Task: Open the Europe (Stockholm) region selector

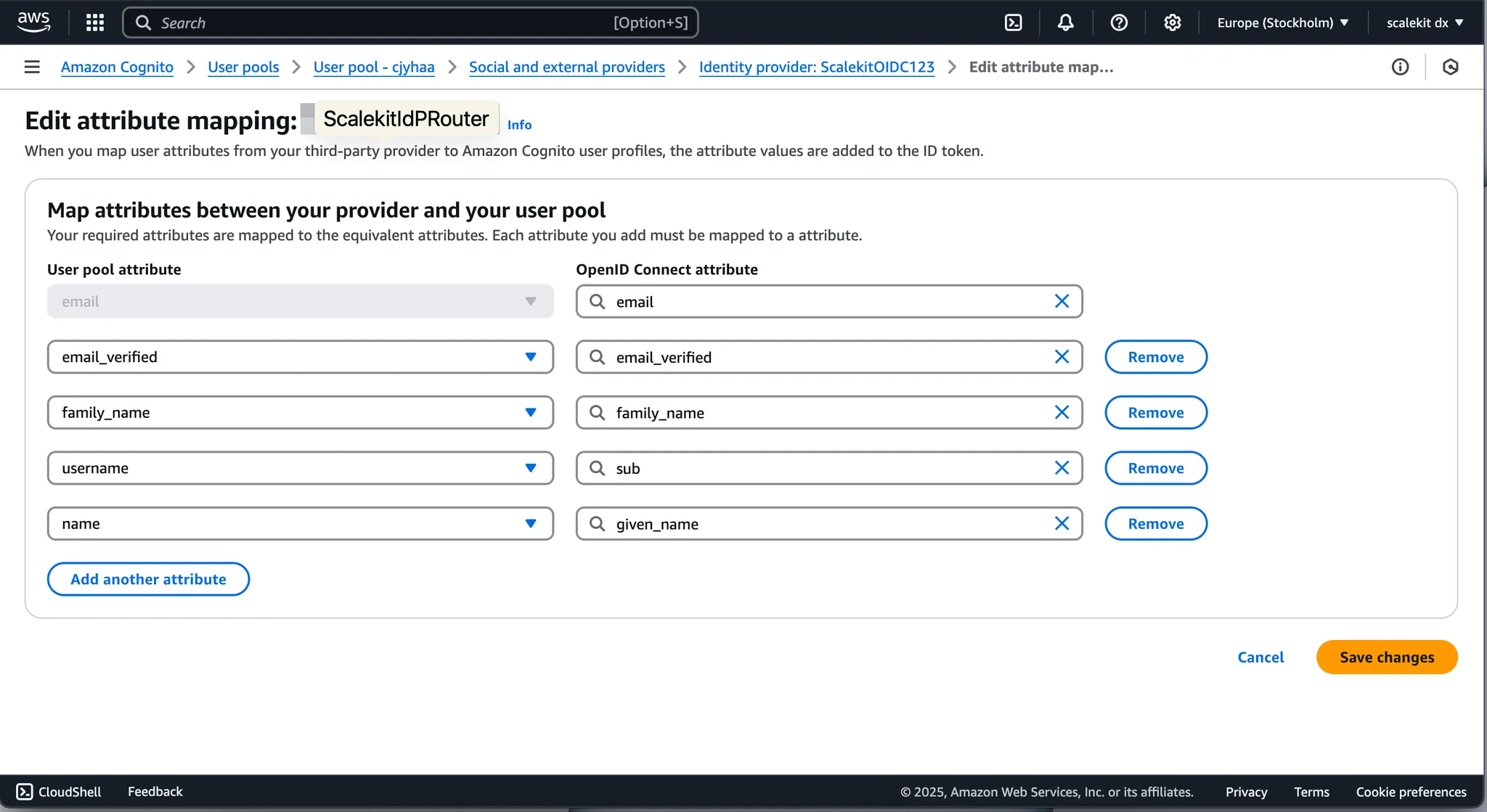Action: (1282, 22)
